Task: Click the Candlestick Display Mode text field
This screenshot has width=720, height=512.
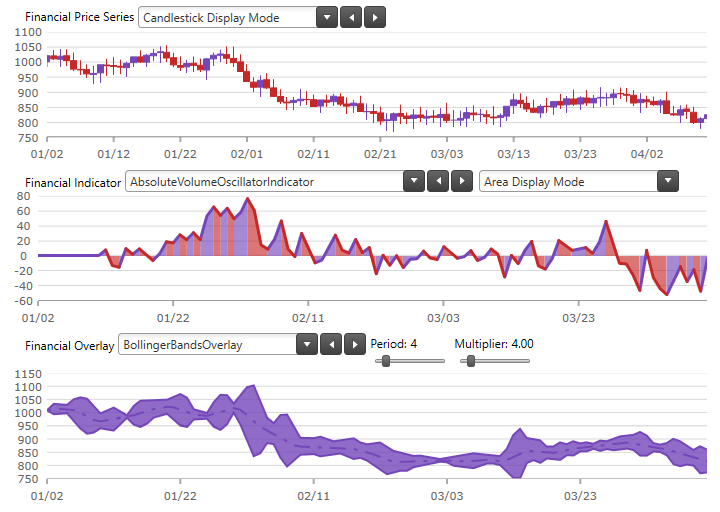Action: (226, 18)
